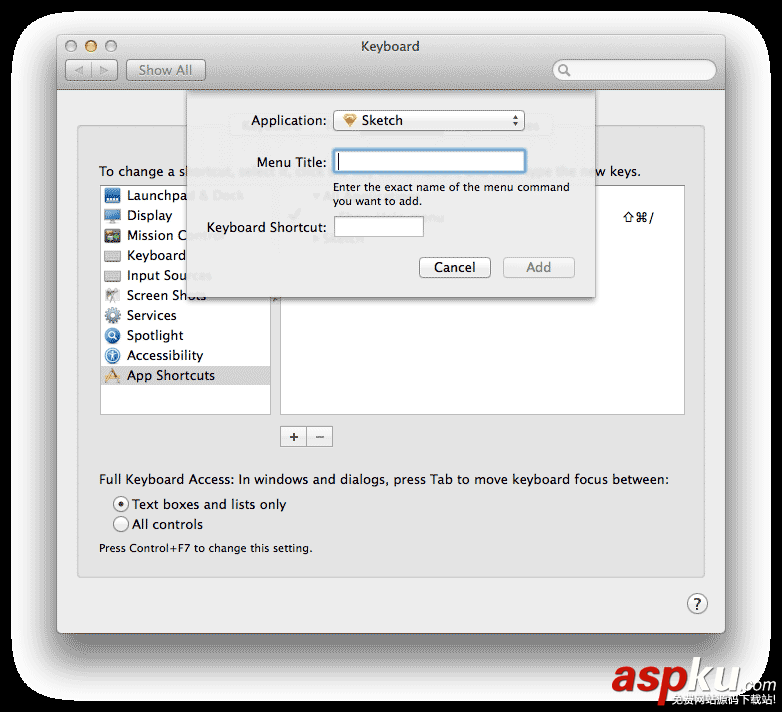Click the search magnifier icon
The width and height of the screenshot is (782, 712).
point(564,70)
